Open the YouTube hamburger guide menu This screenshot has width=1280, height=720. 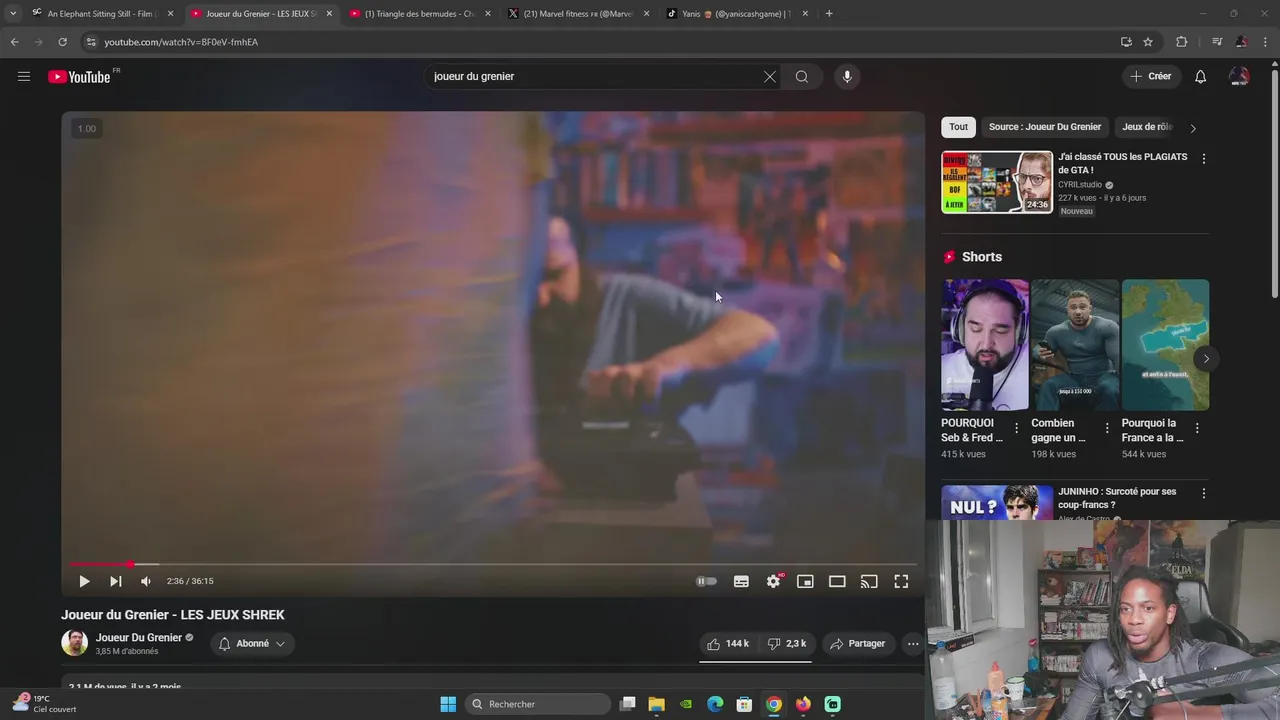(x=24, y=76)
